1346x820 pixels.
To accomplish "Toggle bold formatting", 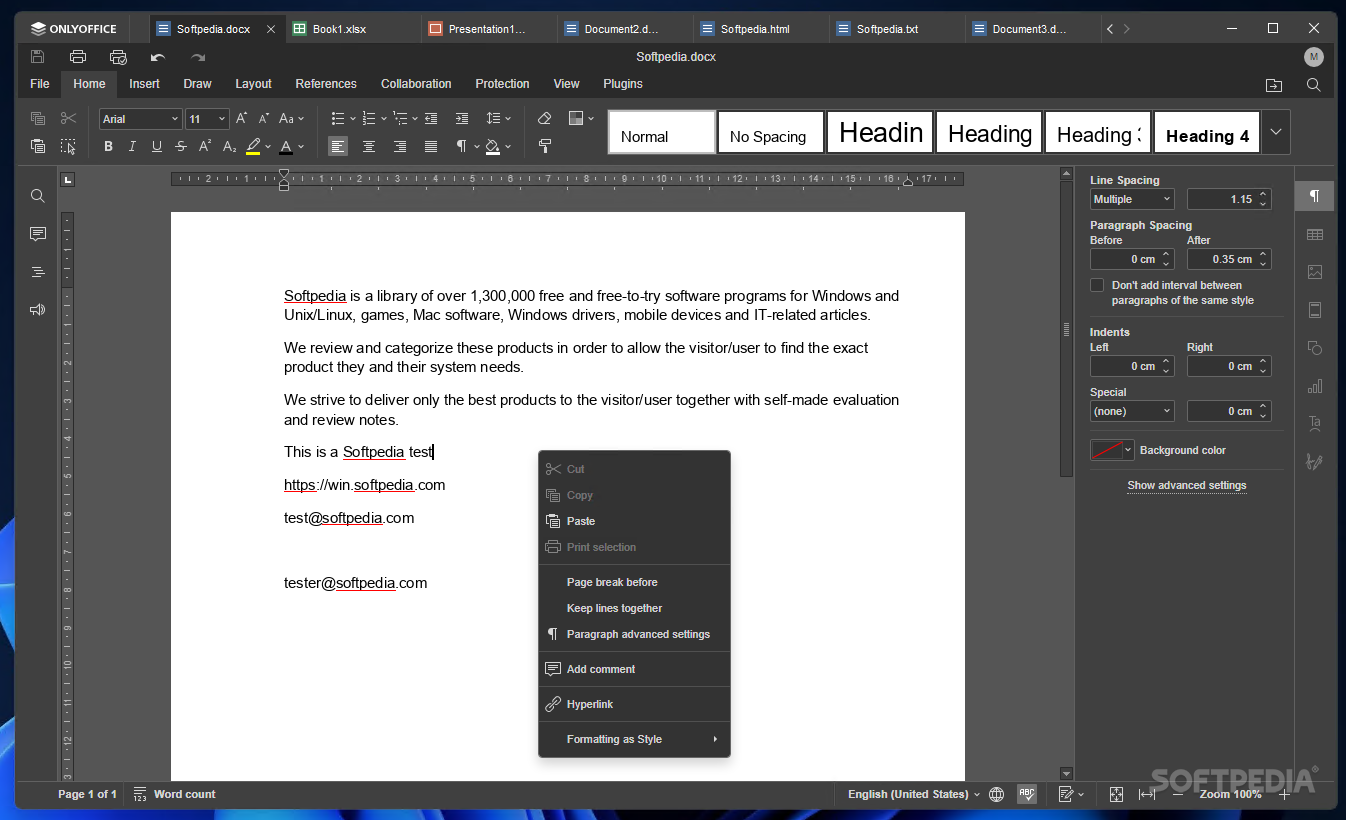I will 108,146.
